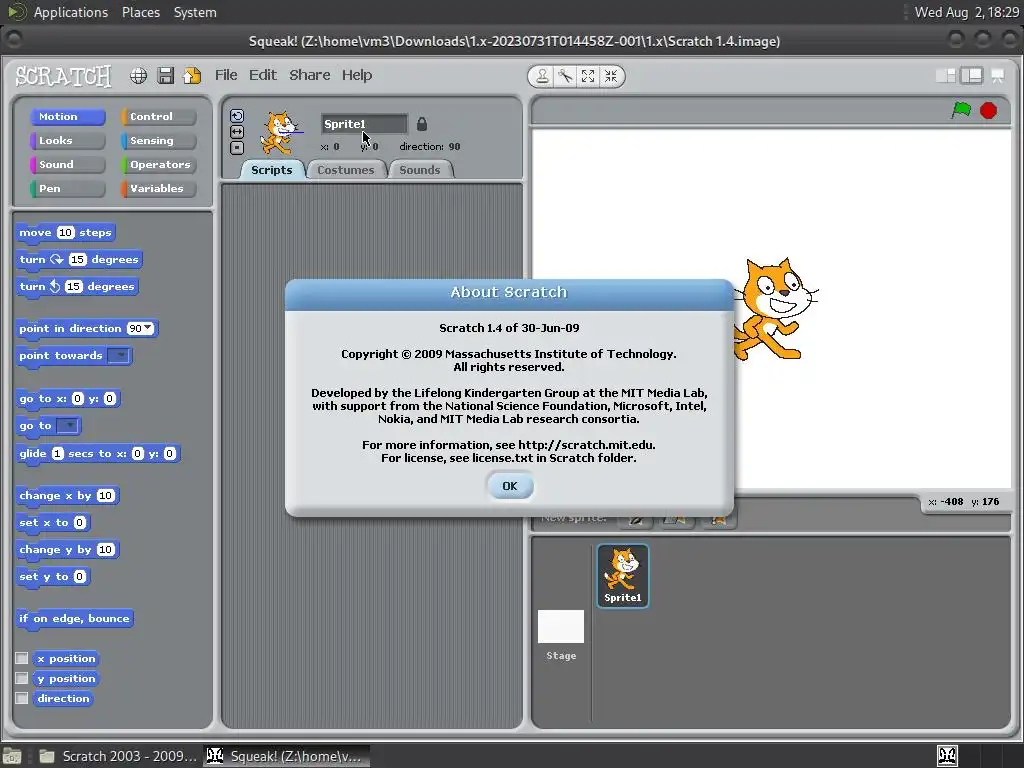Set rotation style to can rotate
Viewport: 1024px width, 768px height.
point(236,116)
